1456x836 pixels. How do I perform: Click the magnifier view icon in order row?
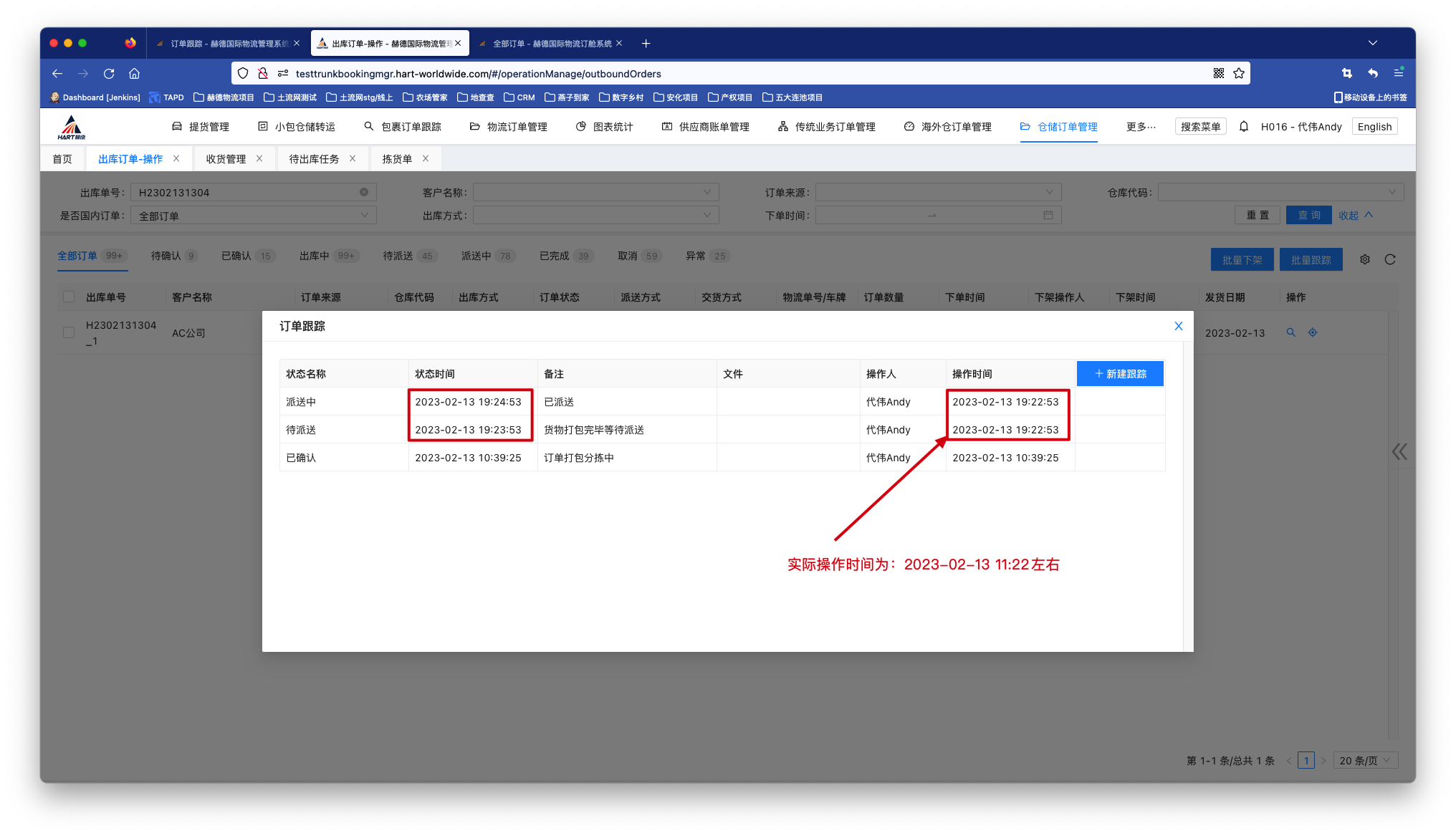coord(1290,332)
